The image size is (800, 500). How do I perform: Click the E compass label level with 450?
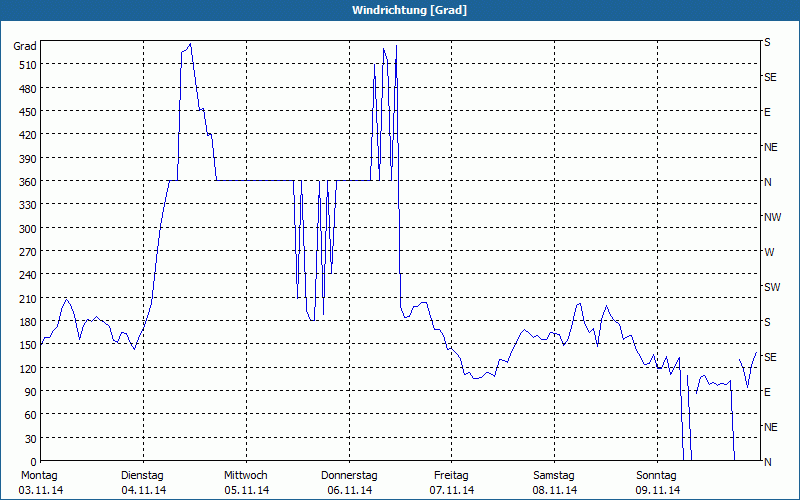(767, 112)
